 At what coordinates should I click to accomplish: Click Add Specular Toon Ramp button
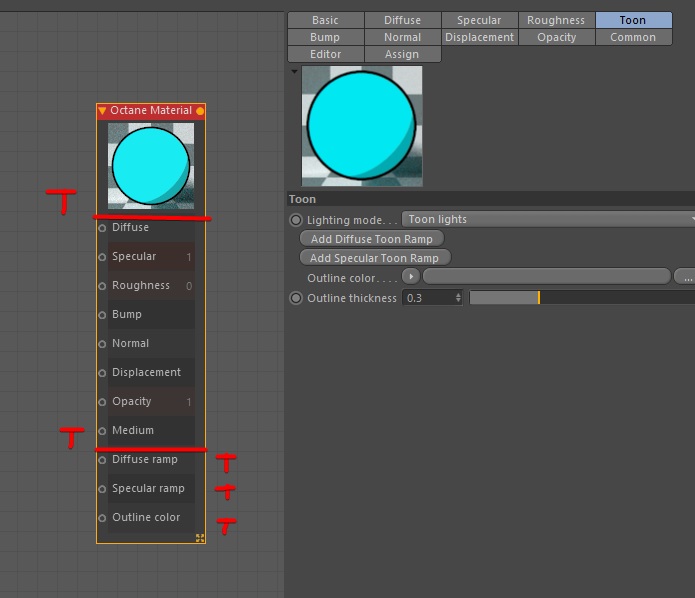point(375,258)
